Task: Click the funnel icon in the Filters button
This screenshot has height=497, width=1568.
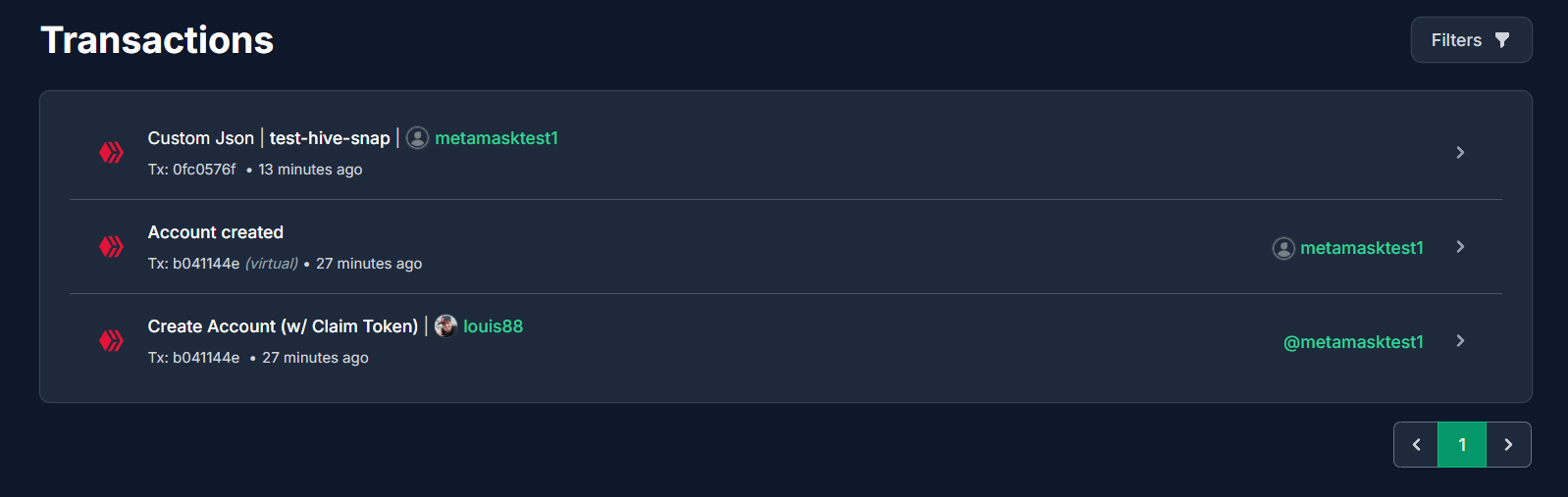Action: 1501,40
